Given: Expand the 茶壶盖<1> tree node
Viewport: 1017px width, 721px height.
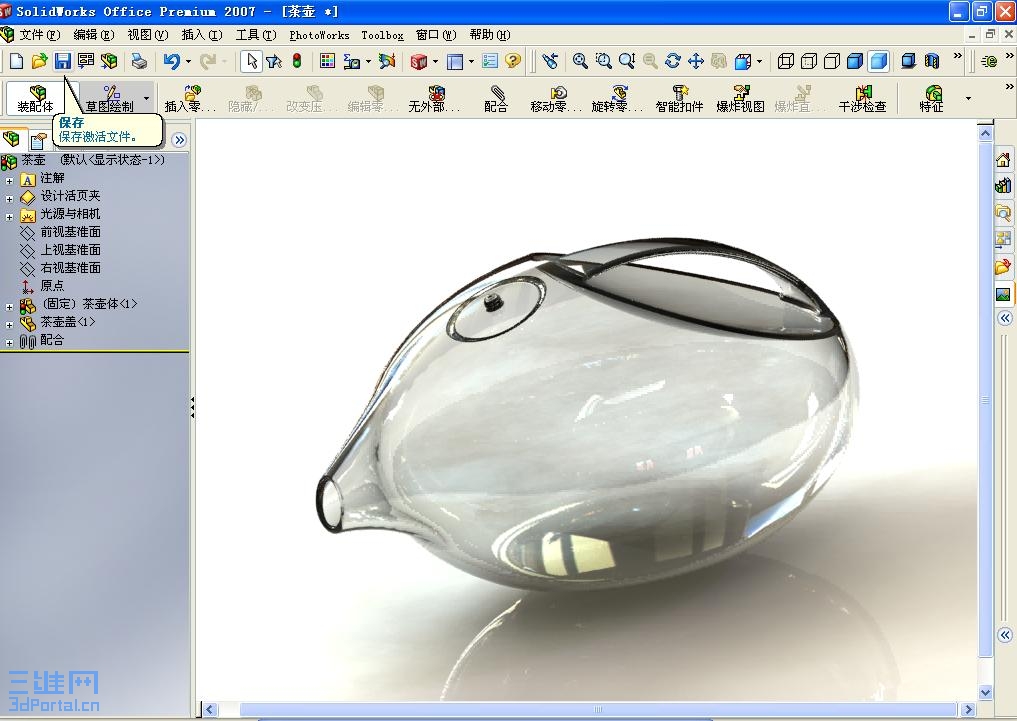Looking at the screenshot, I should (9, 325).
